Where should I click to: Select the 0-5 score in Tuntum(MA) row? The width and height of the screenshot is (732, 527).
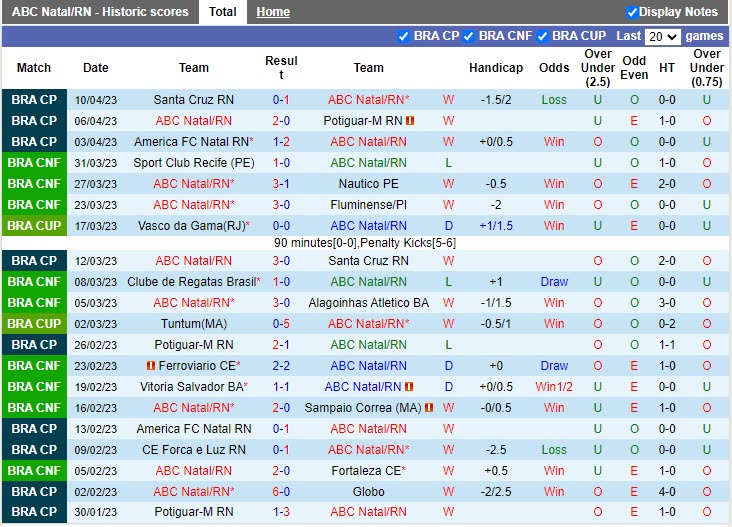tap(281, 324)
